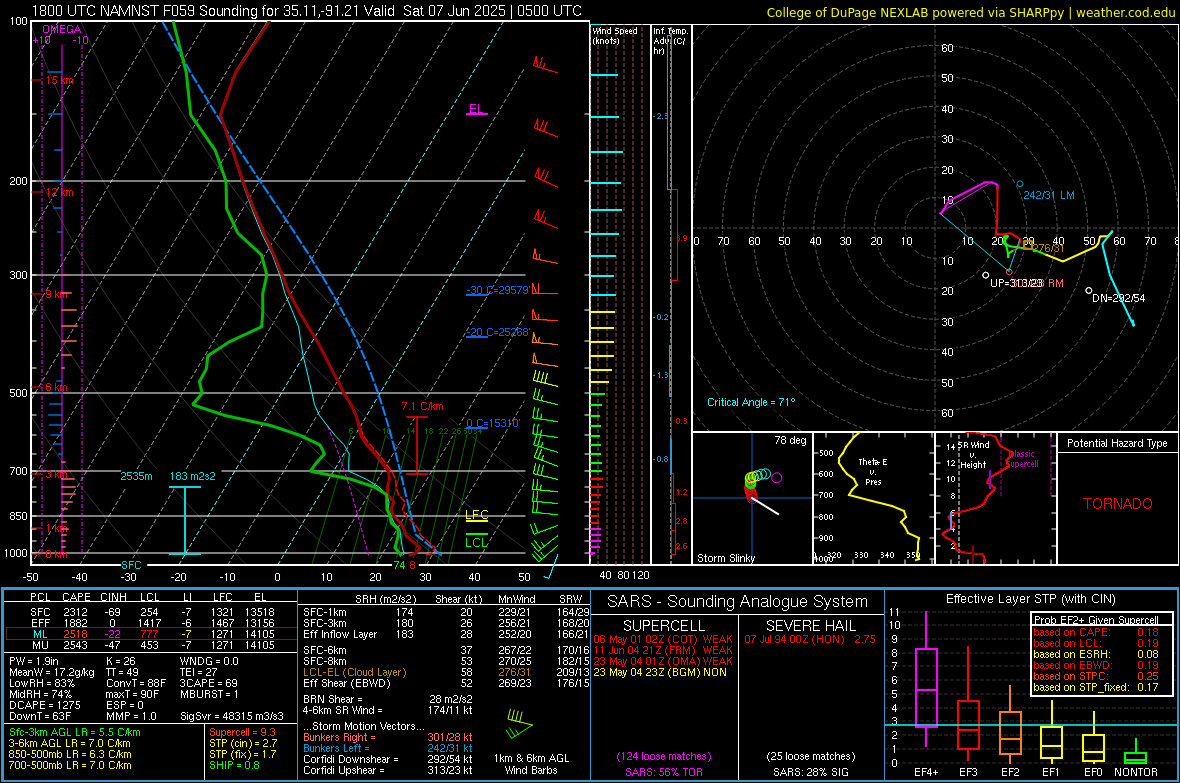Click the SHIP = 0.8 parameter

(x=235, y=765)
